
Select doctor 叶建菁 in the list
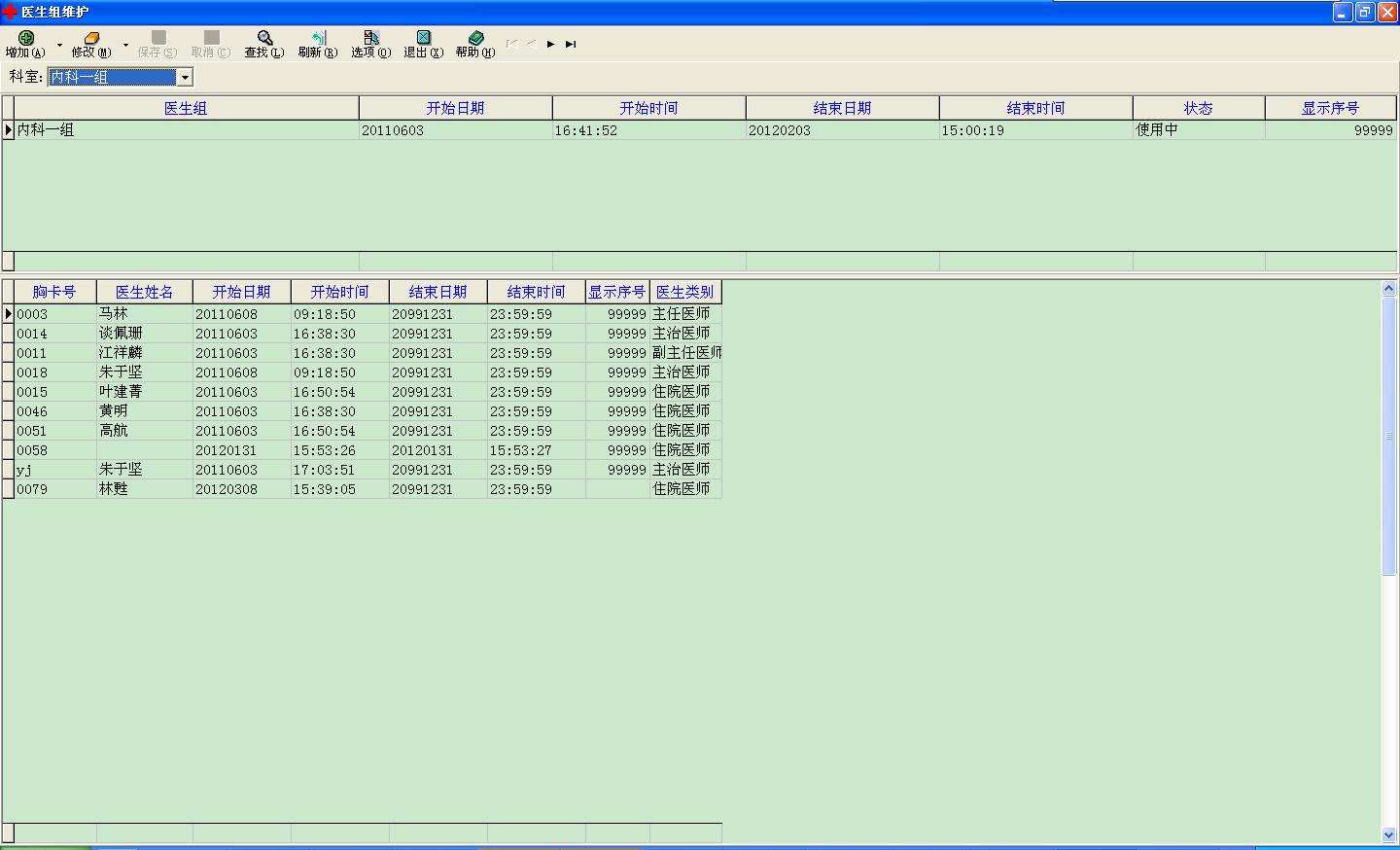coord(145,392)
